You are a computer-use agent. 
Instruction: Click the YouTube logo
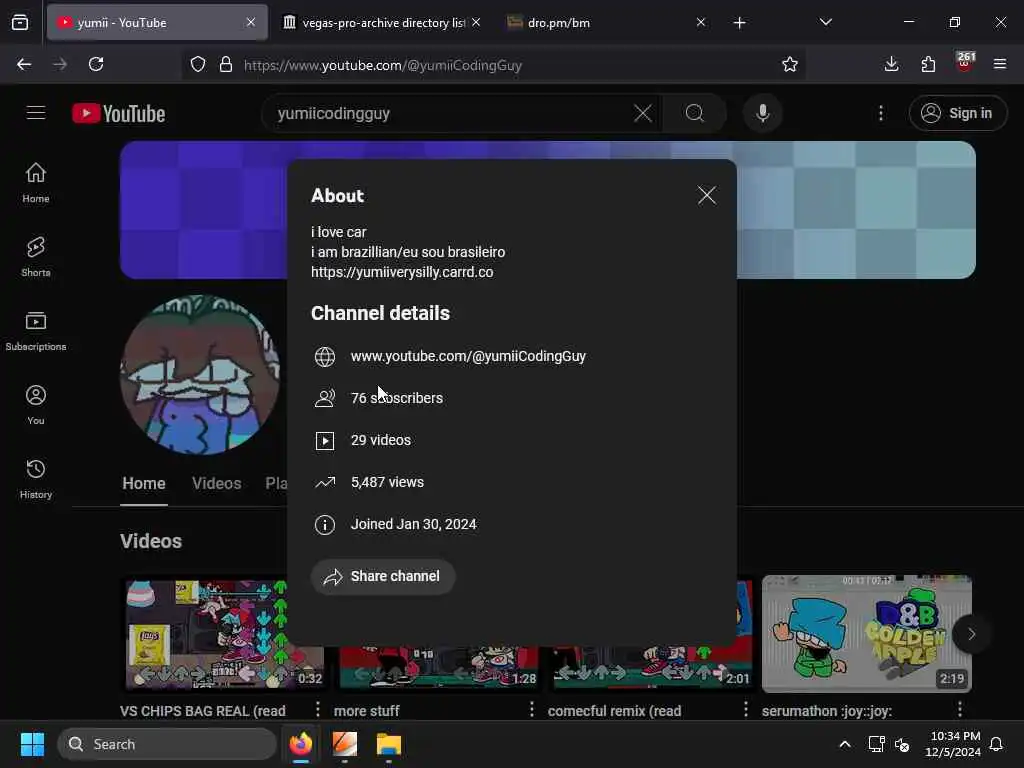click(119, 114)
